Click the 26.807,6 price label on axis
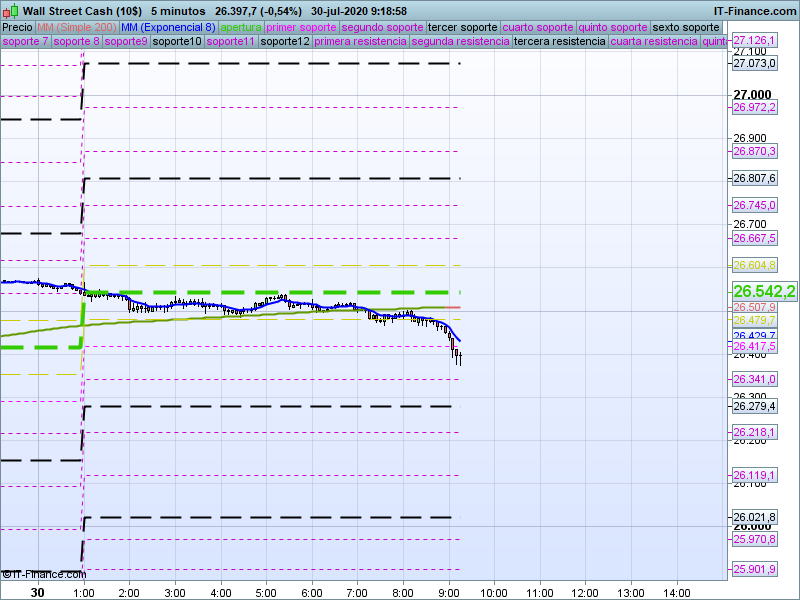Screen dimensions: 800x600 [x=754, y=178]
